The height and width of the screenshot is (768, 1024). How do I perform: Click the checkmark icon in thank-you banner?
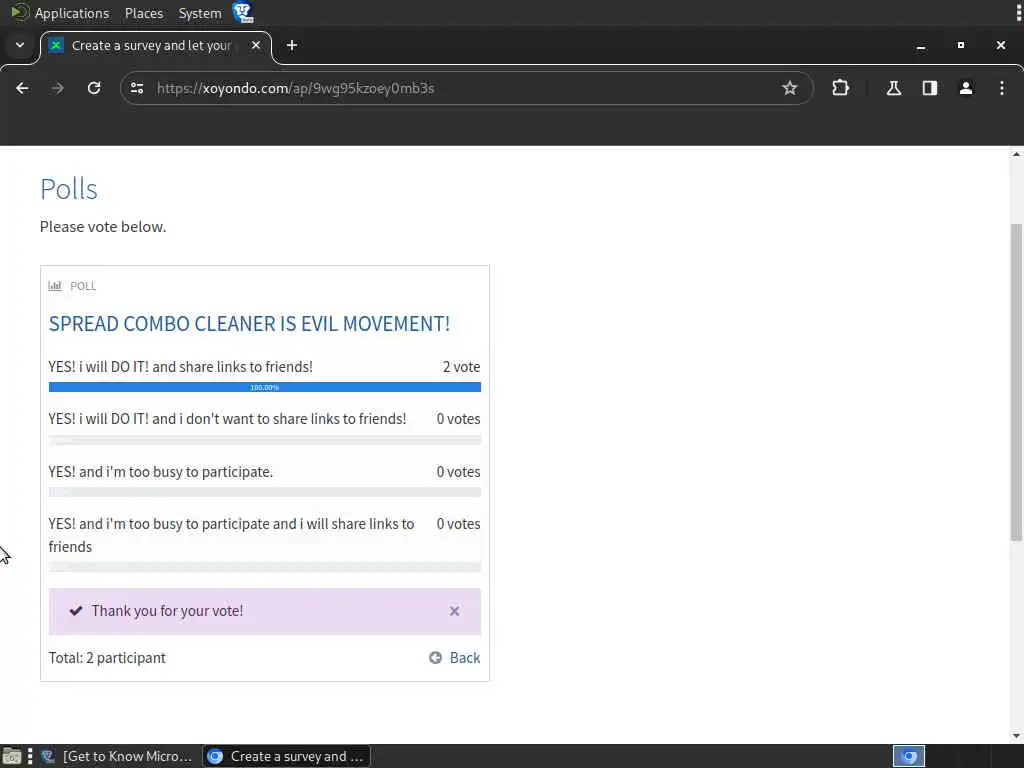pyautogui.click(x=76, y=611)
